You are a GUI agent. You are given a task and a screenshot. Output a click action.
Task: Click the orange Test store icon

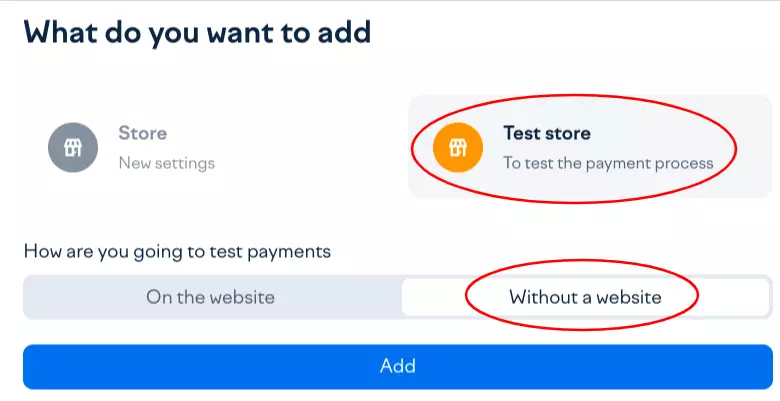coord(458,148)
